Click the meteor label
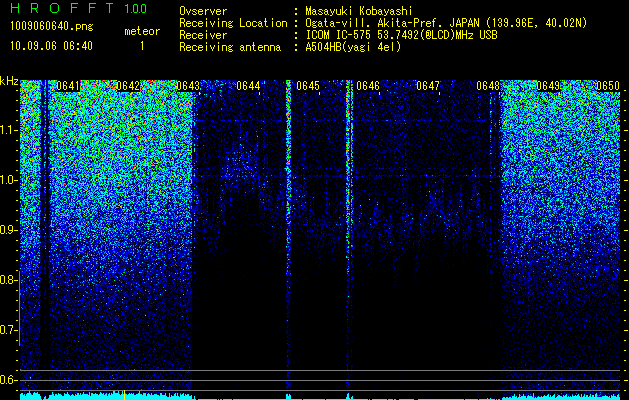This screenshot has width=629, height=400. point(142,31)
